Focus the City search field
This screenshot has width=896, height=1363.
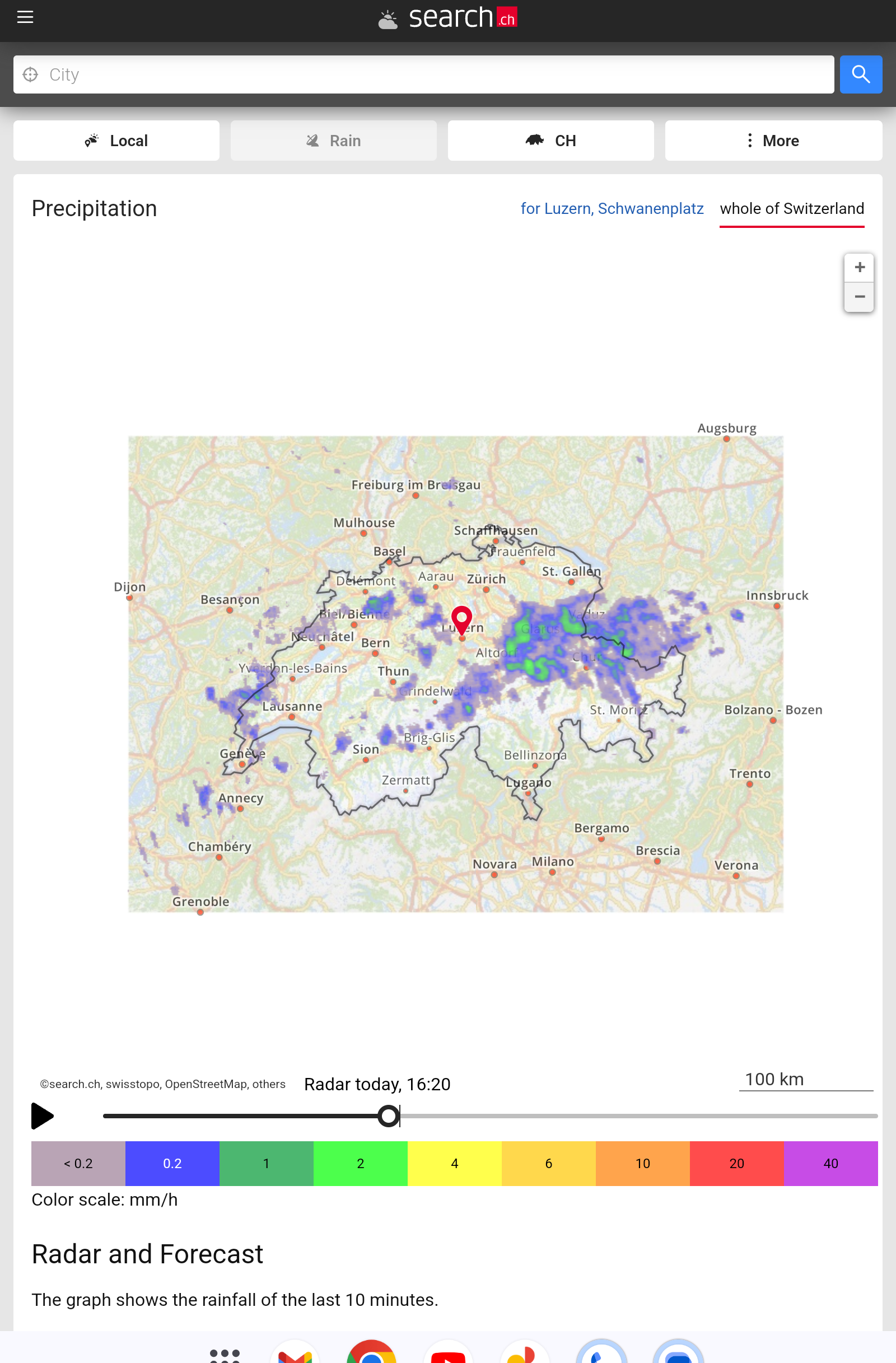[x=423, y=74]
